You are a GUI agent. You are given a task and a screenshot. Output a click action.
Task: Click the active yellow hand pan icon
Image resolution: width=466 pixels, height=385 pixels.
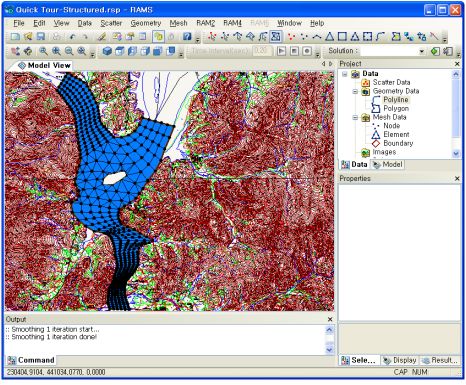point(158,36)
